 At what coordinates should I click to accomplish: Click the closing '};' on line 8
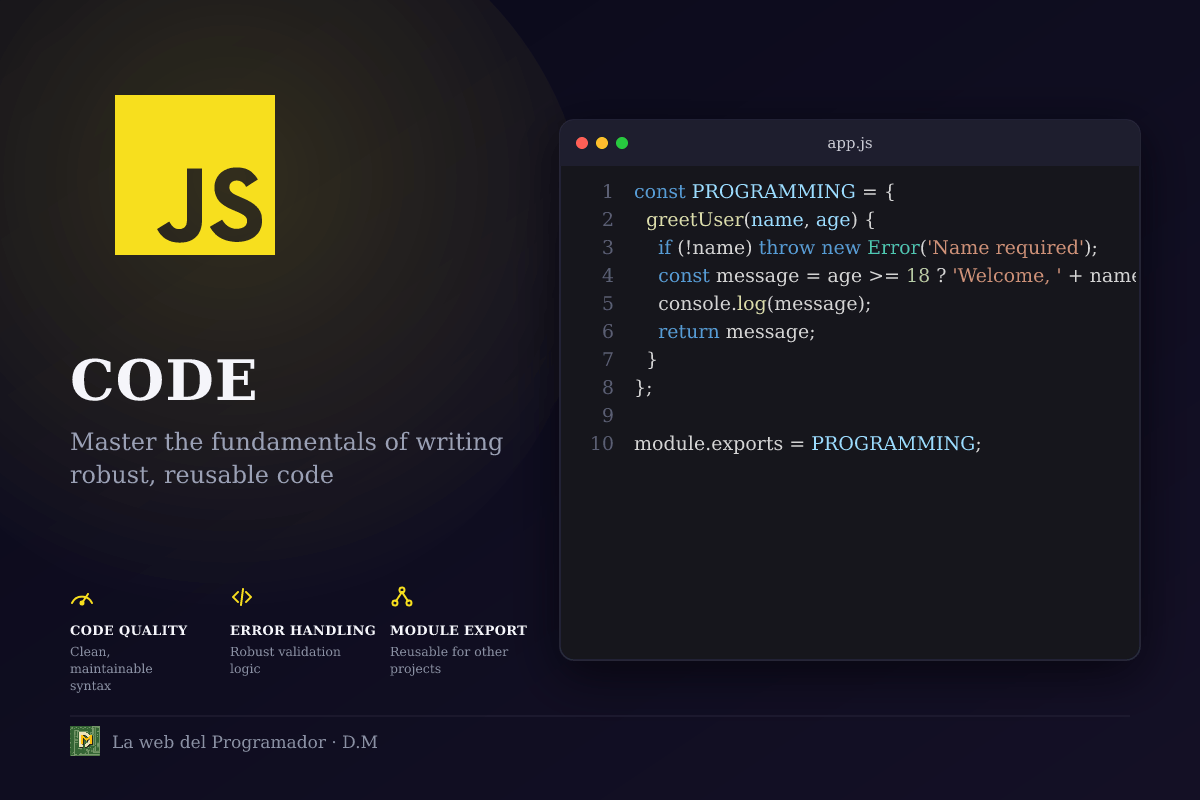643,387
